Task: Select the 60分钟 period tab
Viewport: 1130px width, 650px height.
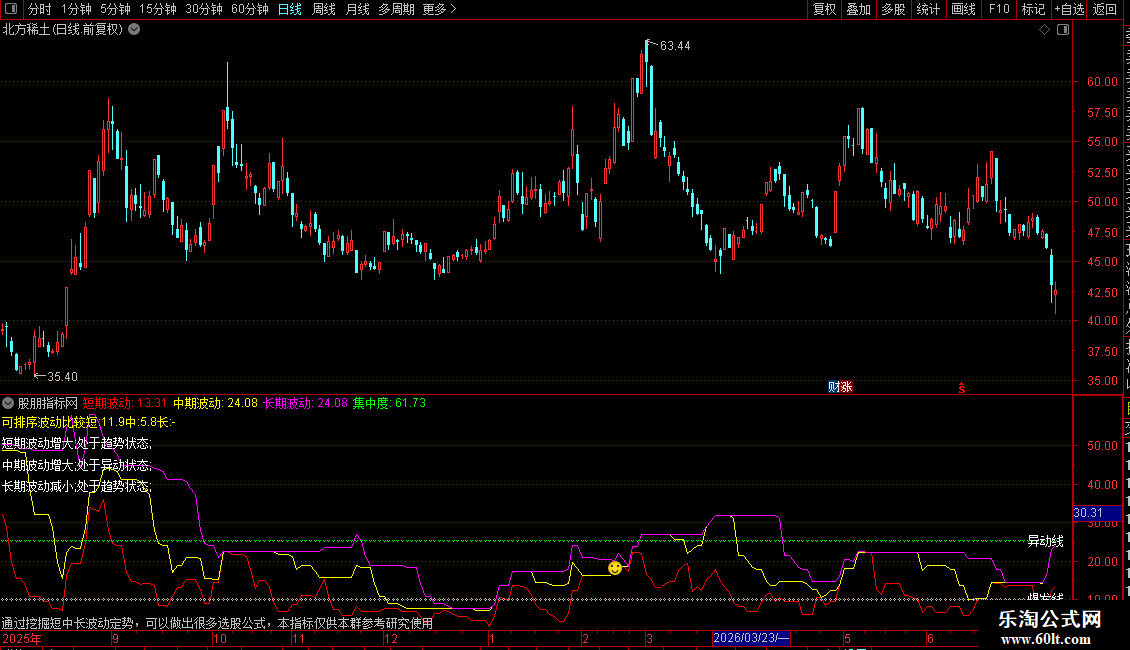Action: tap(249, 9)
